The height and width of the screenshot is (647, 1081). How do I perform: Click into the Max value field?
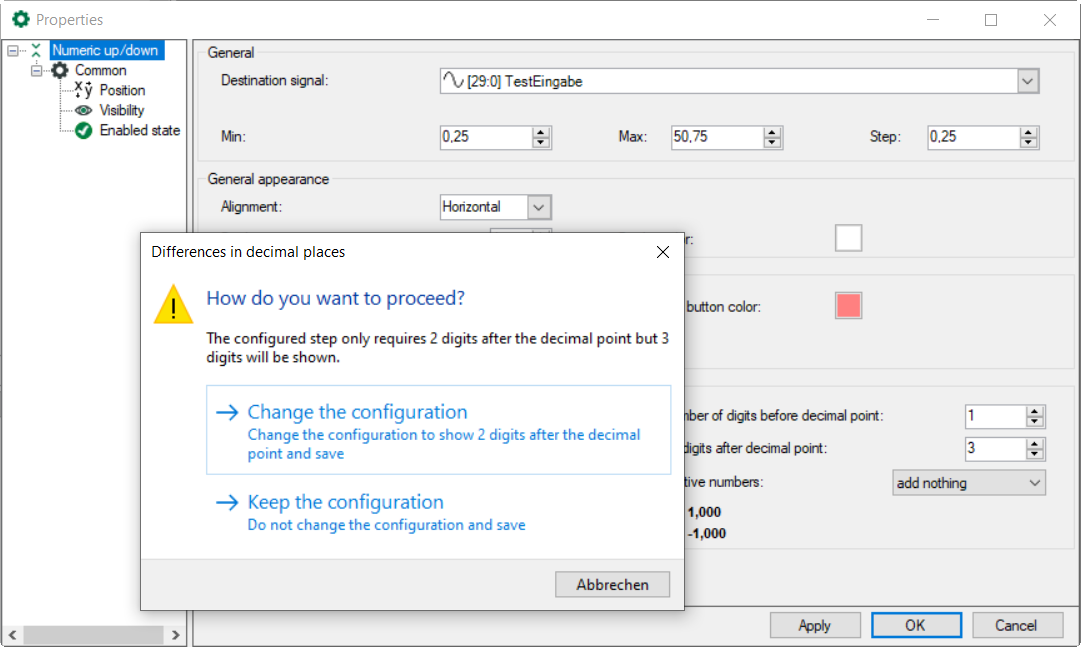tap(700, 137)
